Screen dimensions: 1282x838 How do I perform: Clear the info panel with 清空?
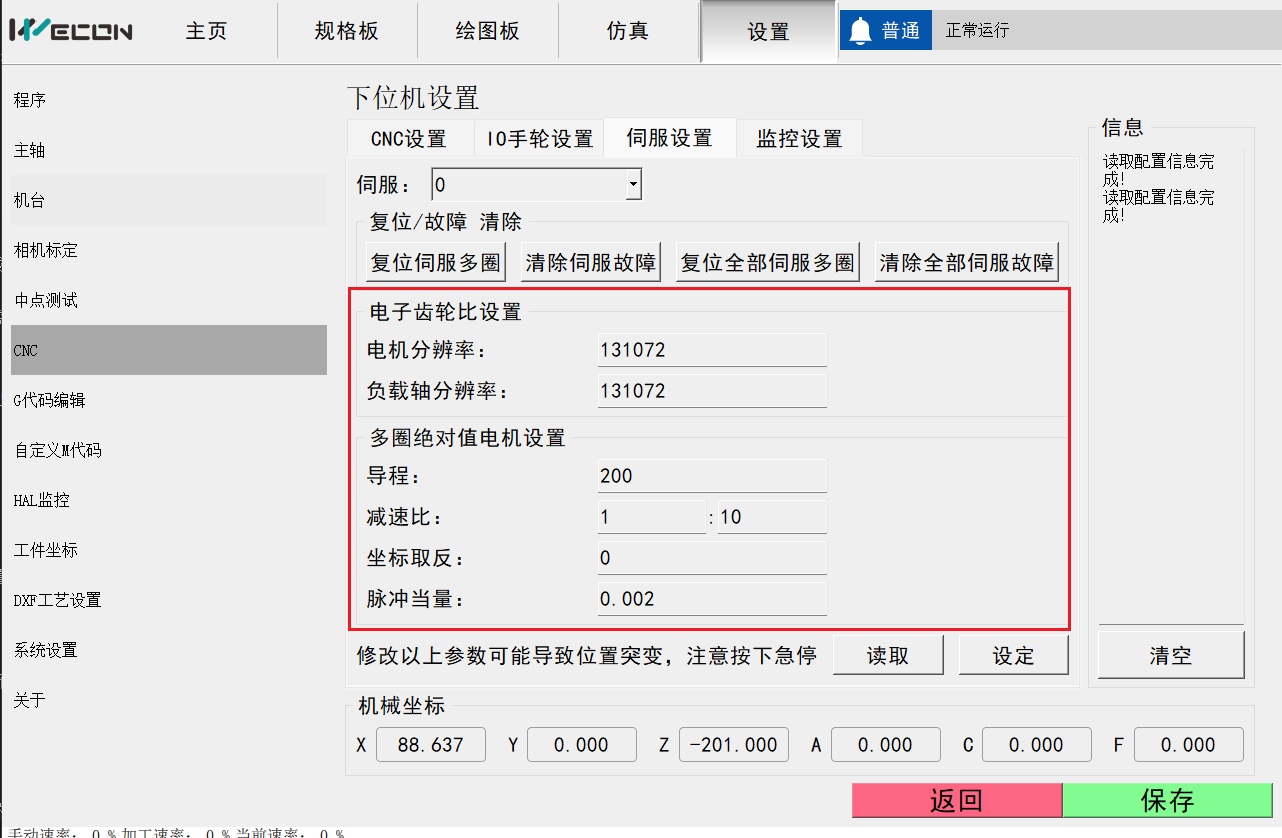click(1170, 656)
